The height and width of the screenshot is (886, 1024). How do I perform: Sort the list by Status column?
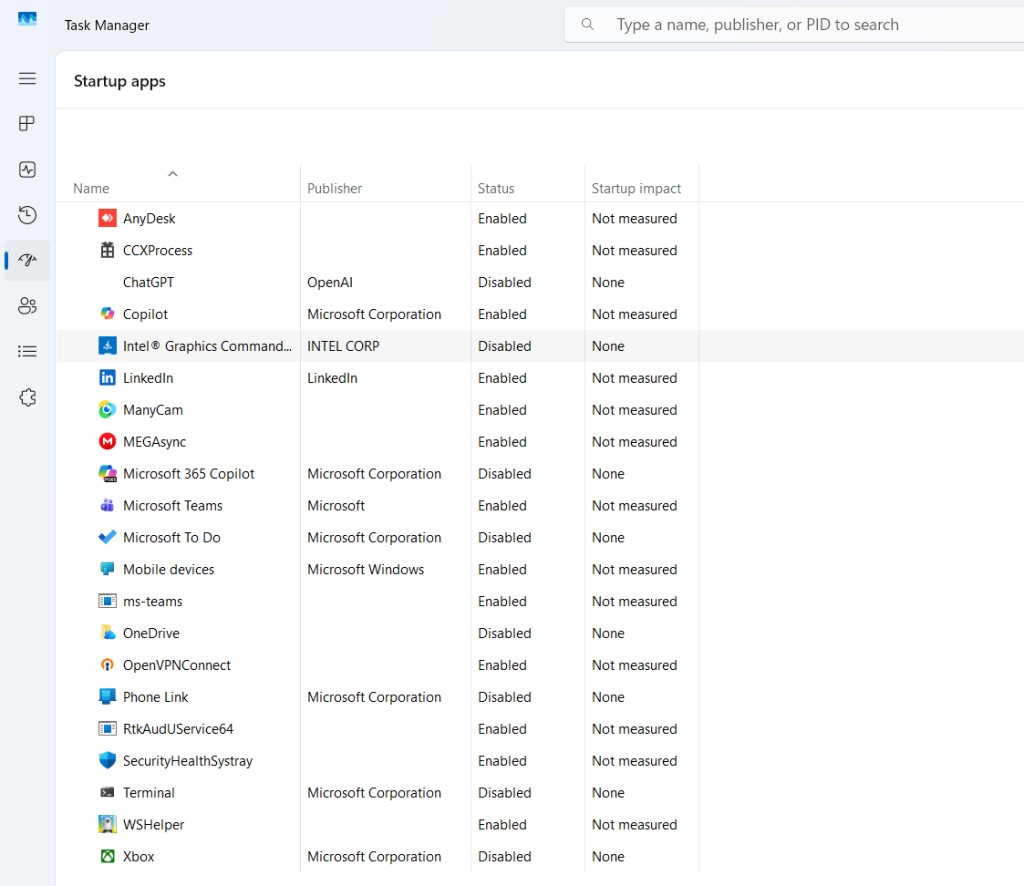click(x=496, y=188)
